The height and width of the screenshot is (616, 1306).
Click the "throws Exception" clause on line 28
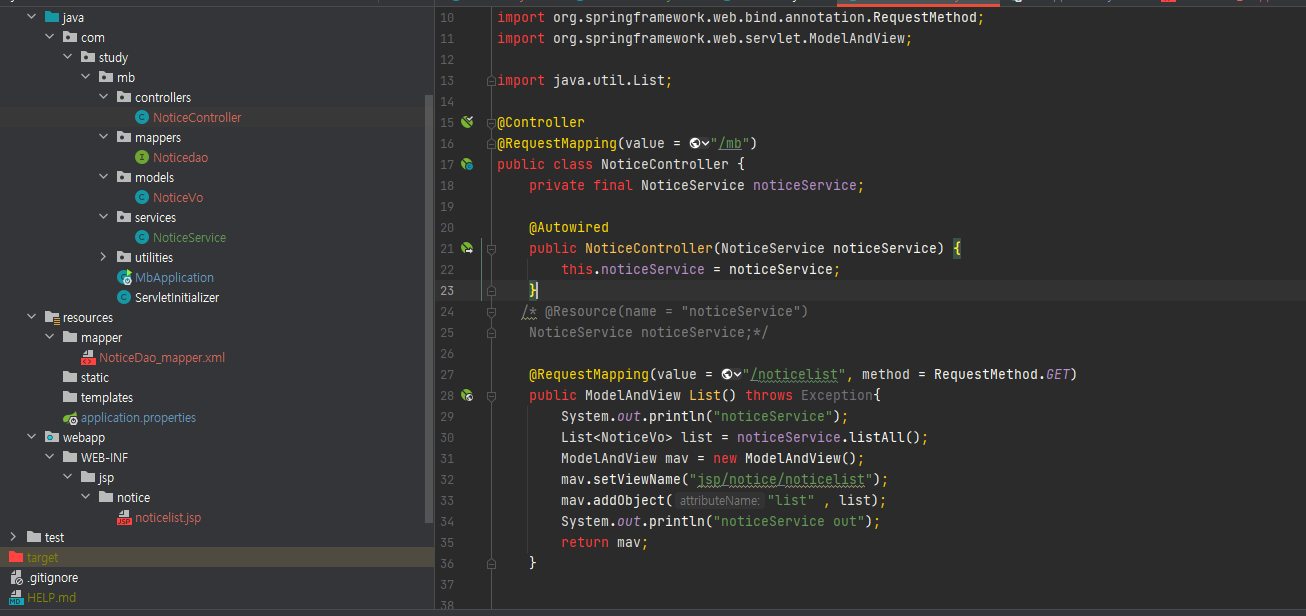pyautogui.click(x=809, y=395)
